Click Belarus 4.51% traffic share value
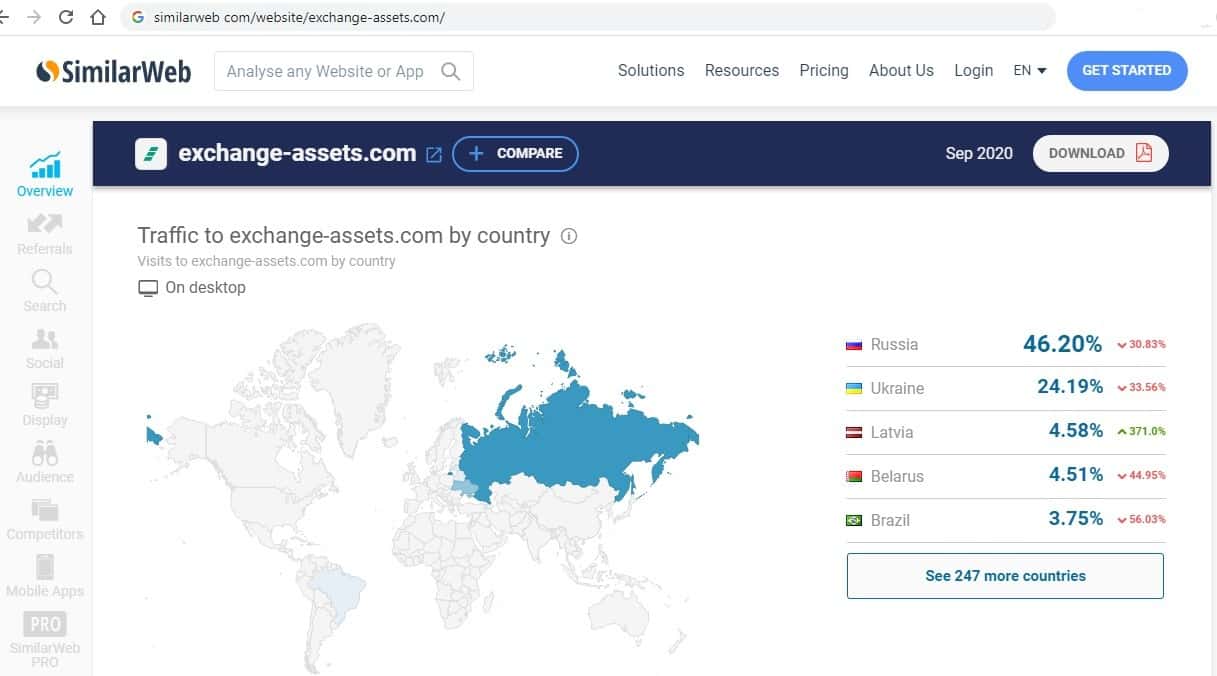Image resolution: width=1217 pixels, height=676 pixels. (1076, 476)
